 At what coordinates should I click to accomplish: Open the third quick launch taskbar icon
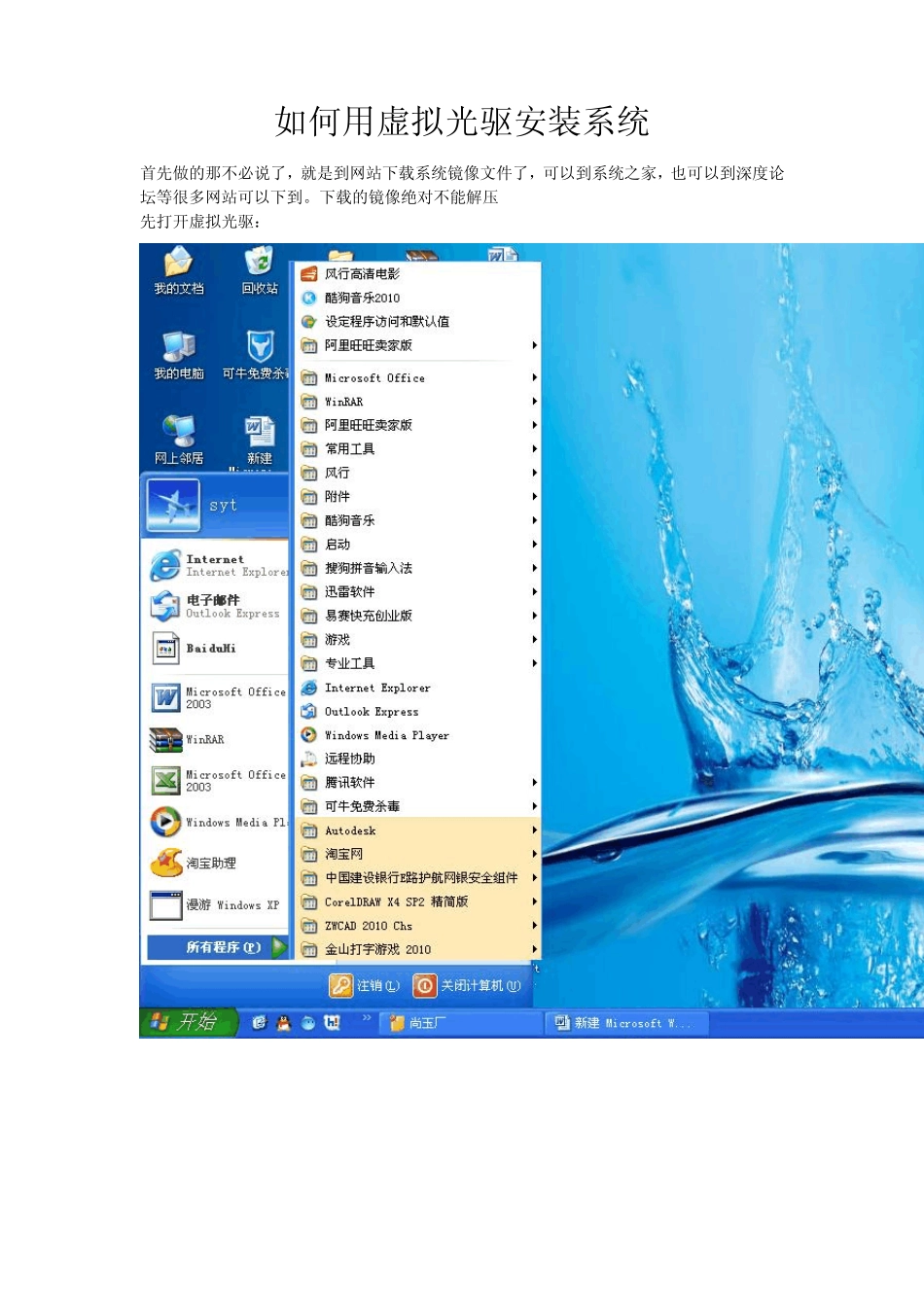(307, 1023)
